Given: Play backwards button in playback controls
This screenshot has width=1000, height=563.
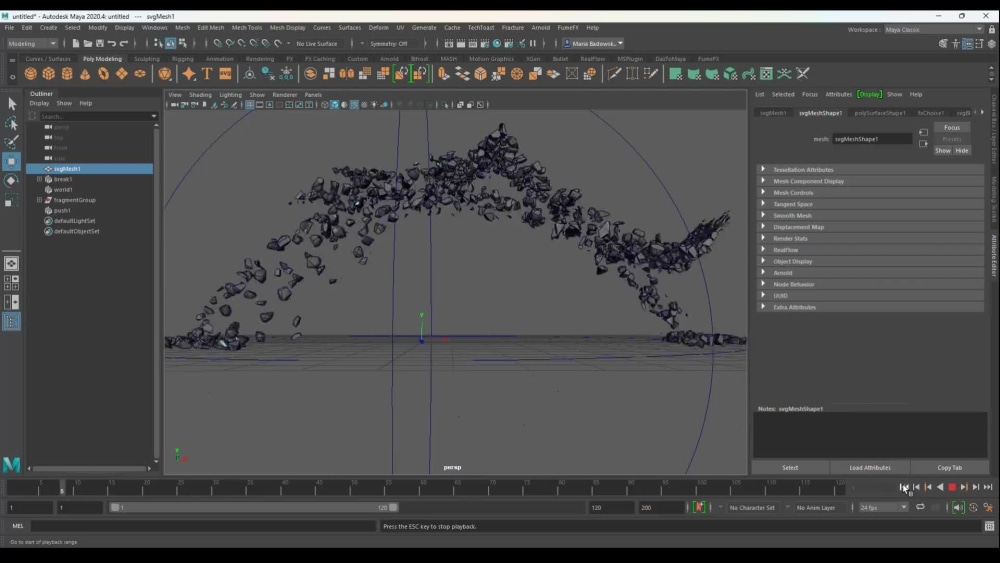Looking at the screenshot, I should click(940, 487).
